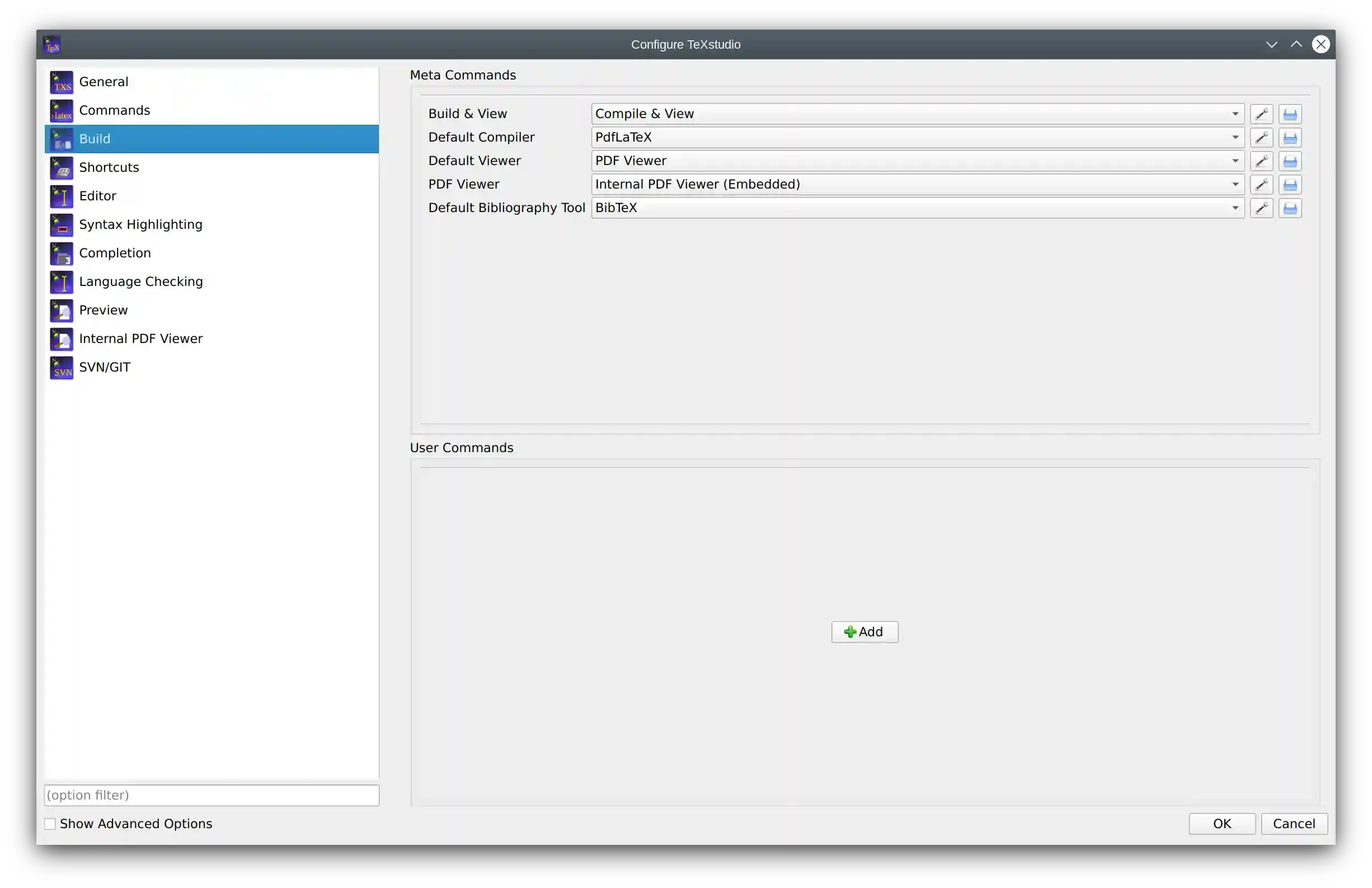Restore default for Build & View
The height and width of the screenshot is (888, 1372).
point(1290,114)
